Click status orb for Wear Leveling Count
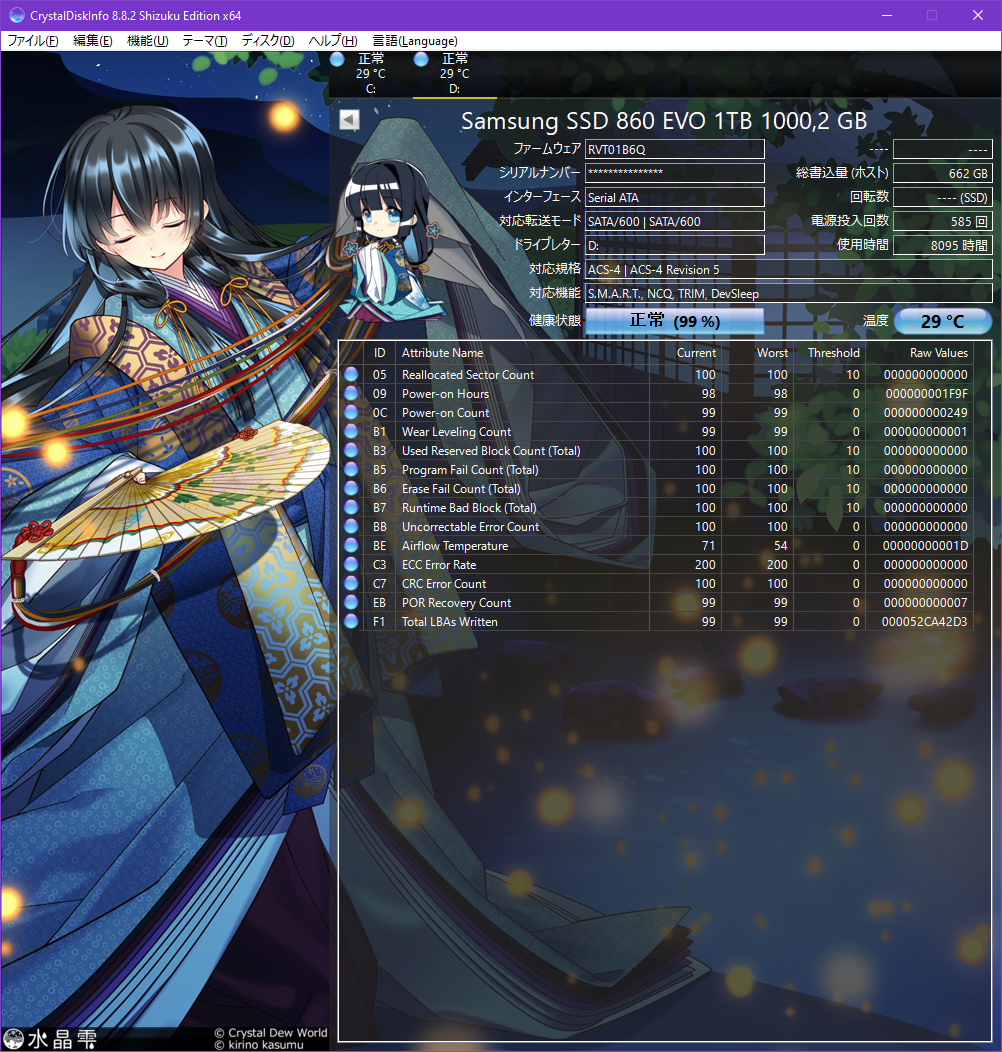Viewport: 1002px width, 1052px height. coord(351,431)
